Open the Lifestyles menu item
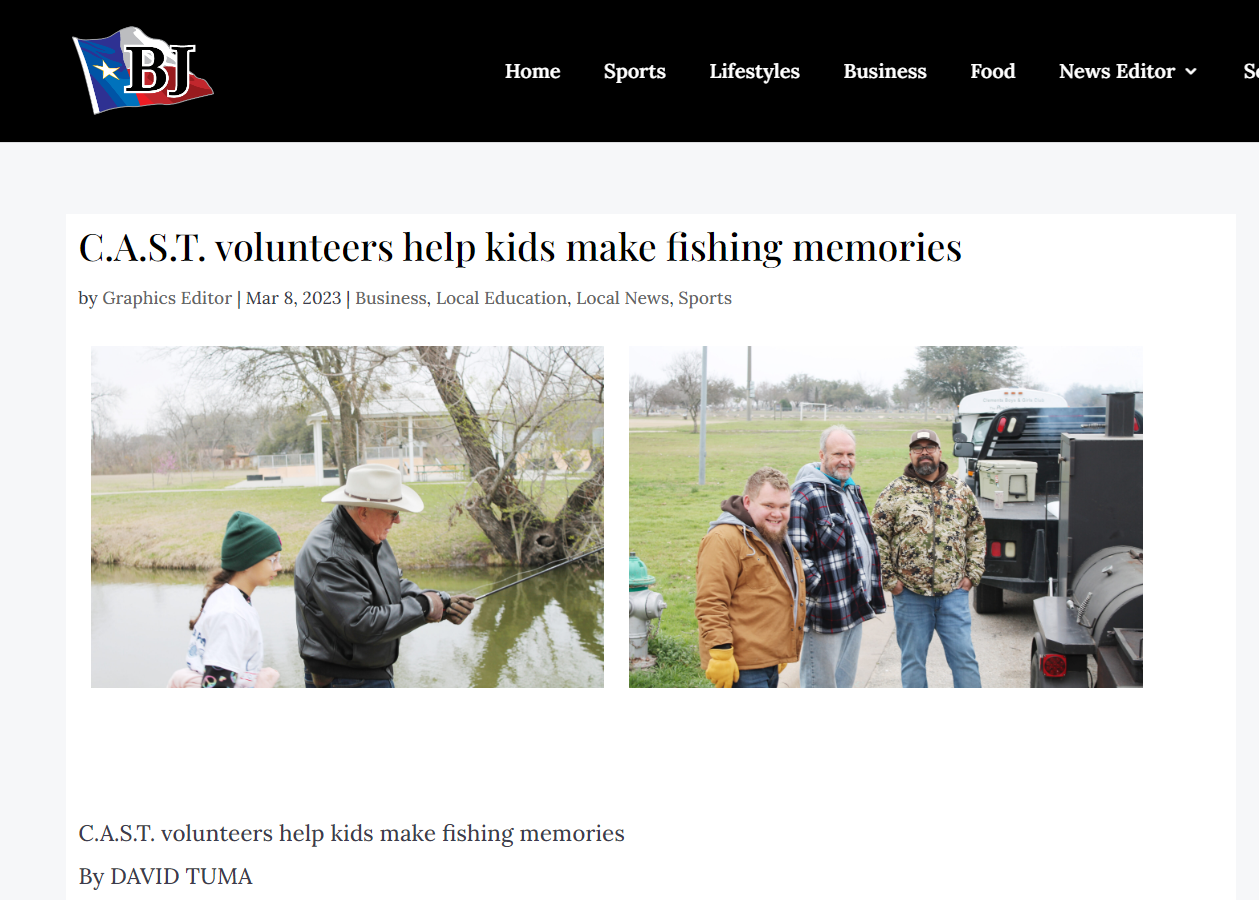The height and width of the screenshot is (900, 1259). 755,71
